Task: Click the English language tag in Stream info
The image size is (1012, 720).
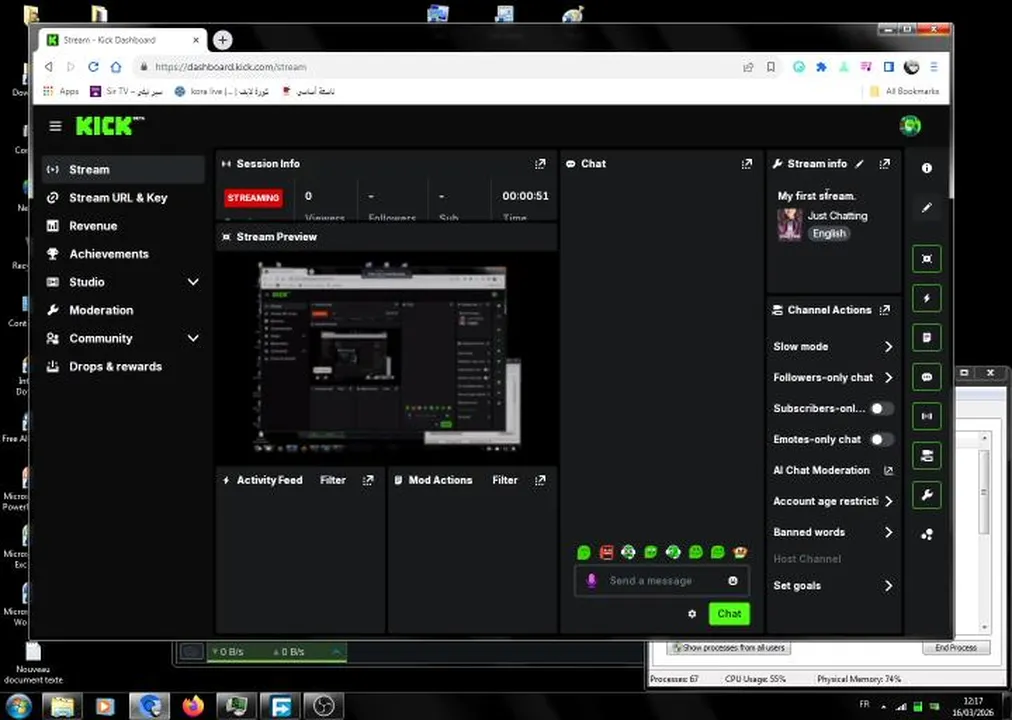Action: pos(829,234)
